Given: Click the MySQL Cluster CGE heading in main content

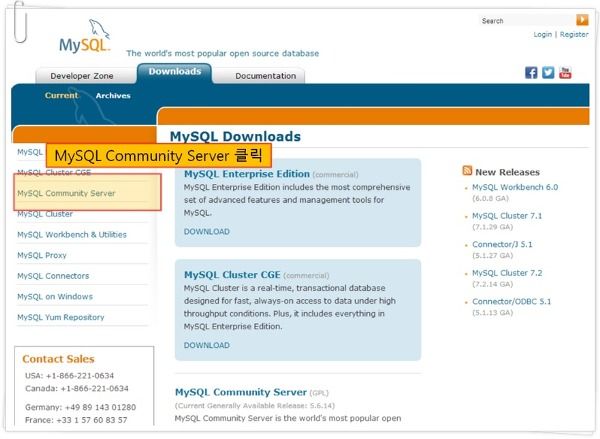Looking at the screenshot, I should pos(232,275).
